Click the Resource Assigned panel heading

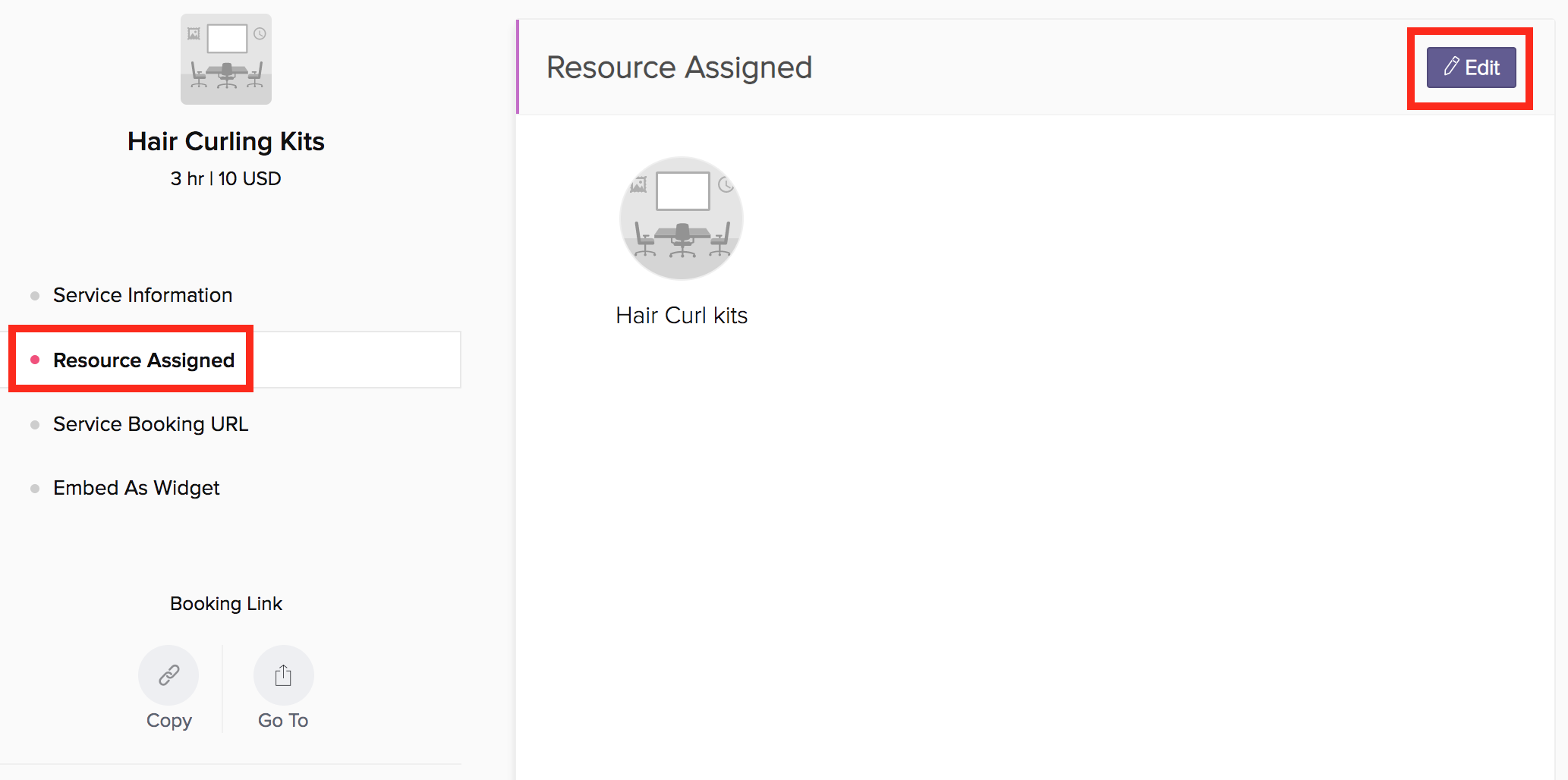pos(679,68)
